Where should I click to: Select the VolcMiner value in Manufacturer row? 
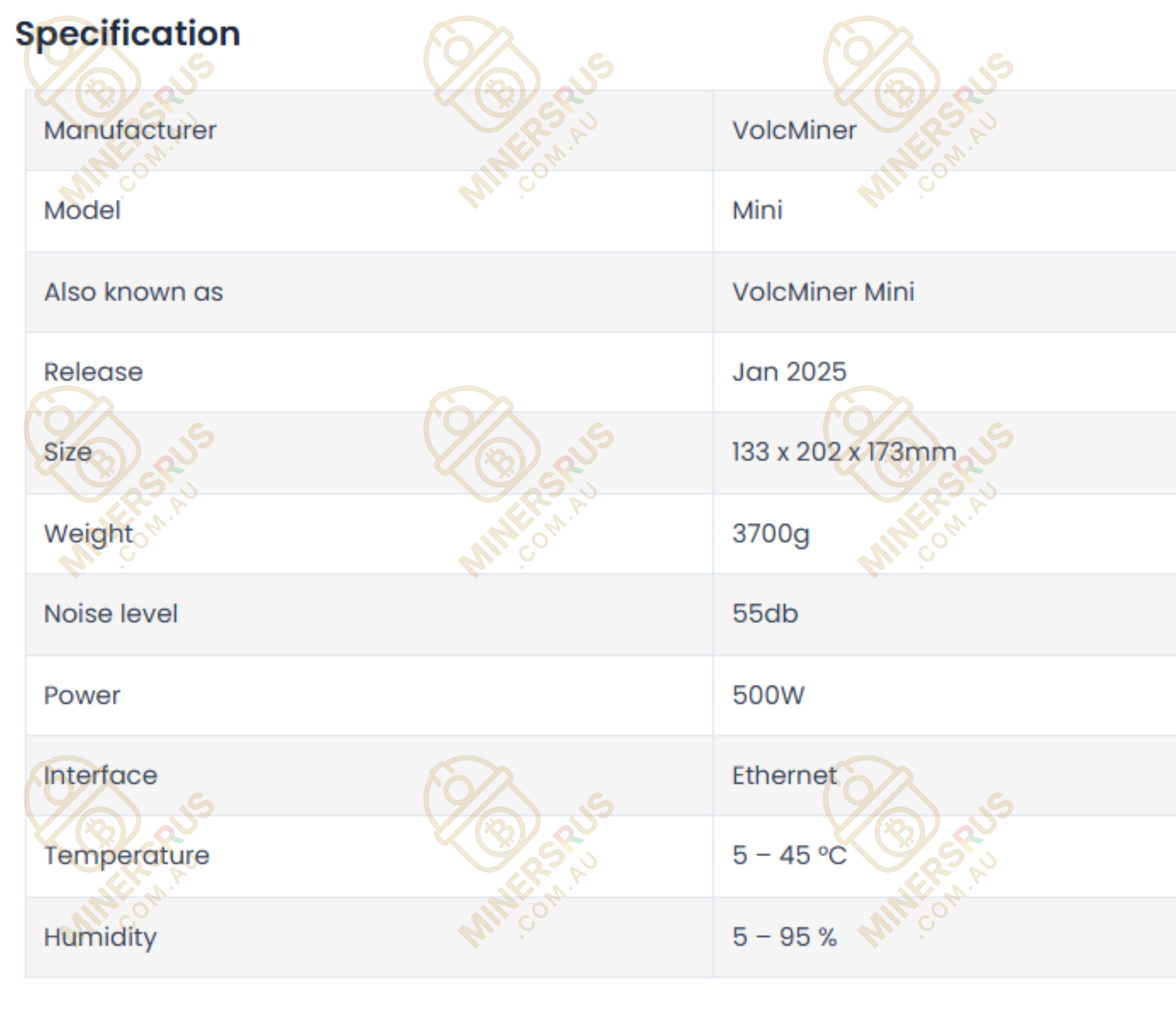click(794, 131)
